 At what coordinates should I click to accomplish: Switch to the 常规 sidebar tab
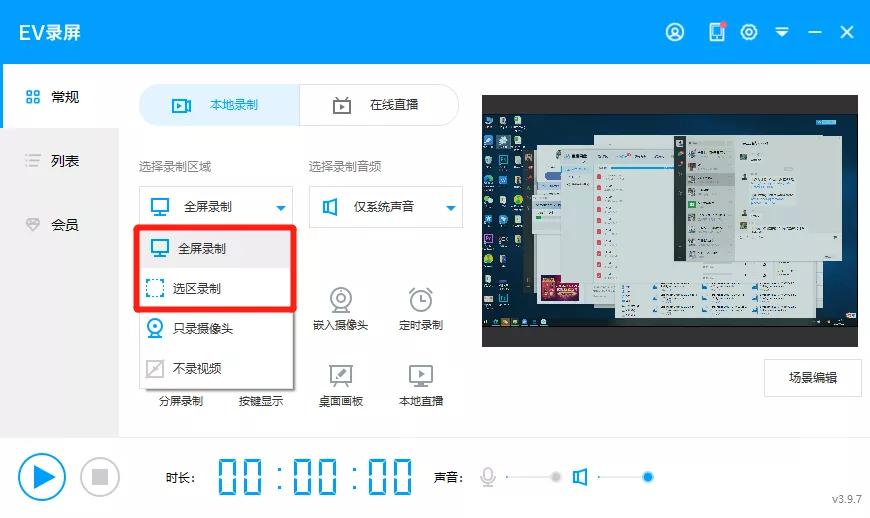pos(59,97)
